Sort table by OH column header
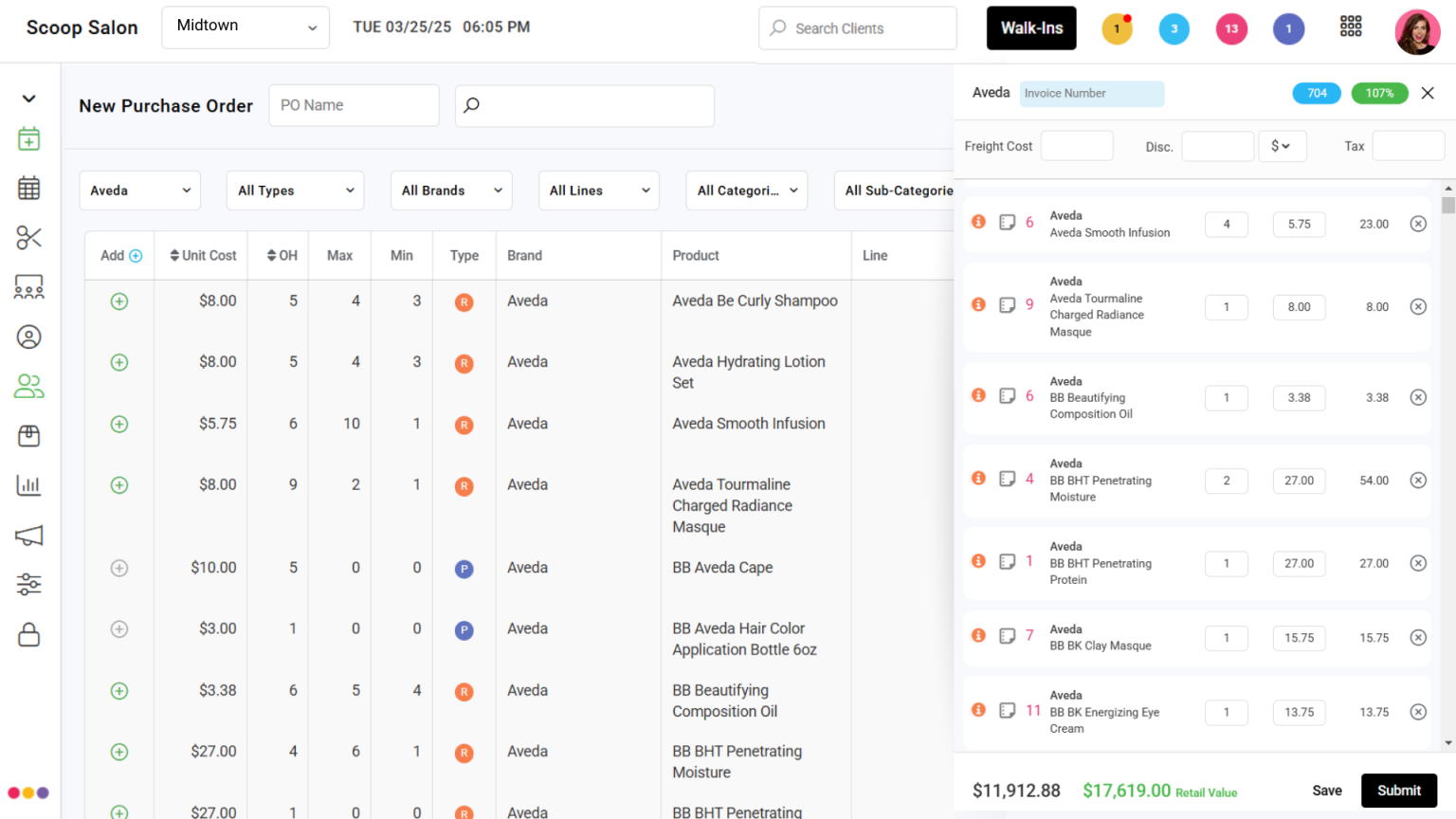Screen dimensions: 1456x819 [x=282, y=256]
